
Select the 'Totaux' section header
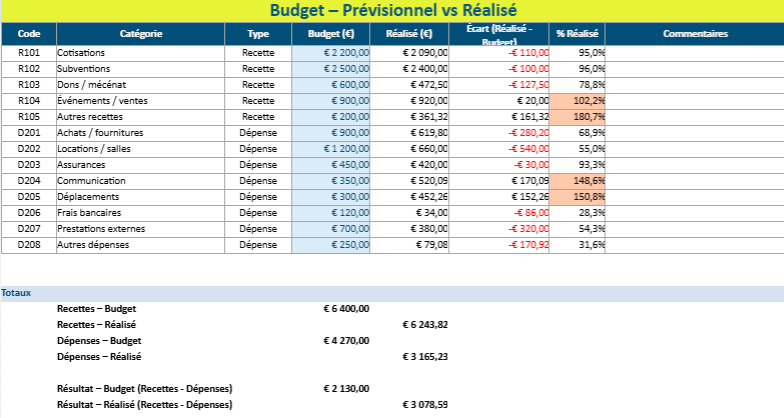click(16, 293)
